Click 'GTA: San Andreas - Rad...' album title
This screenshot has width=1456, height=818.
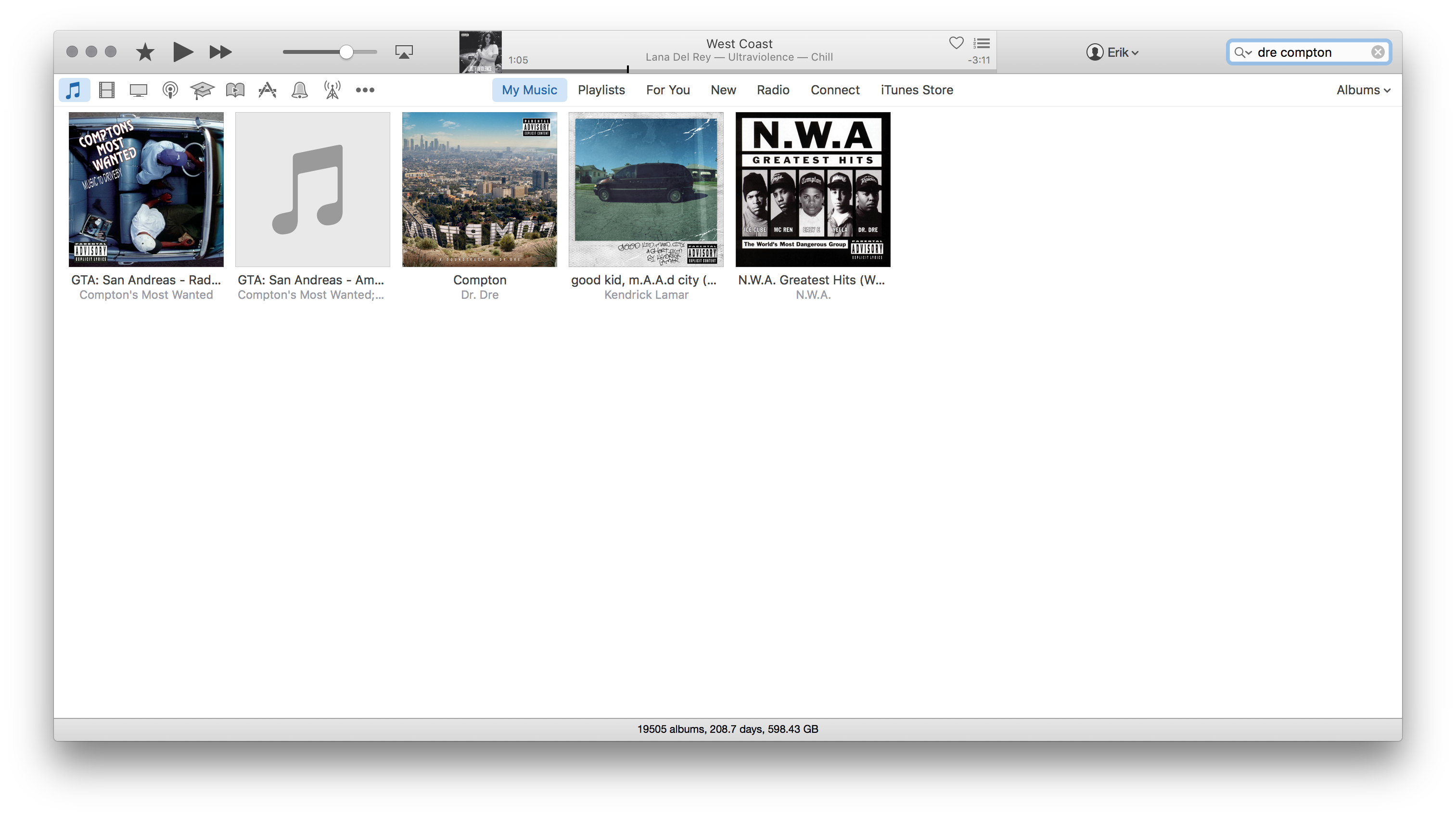[x=146, y=280]
